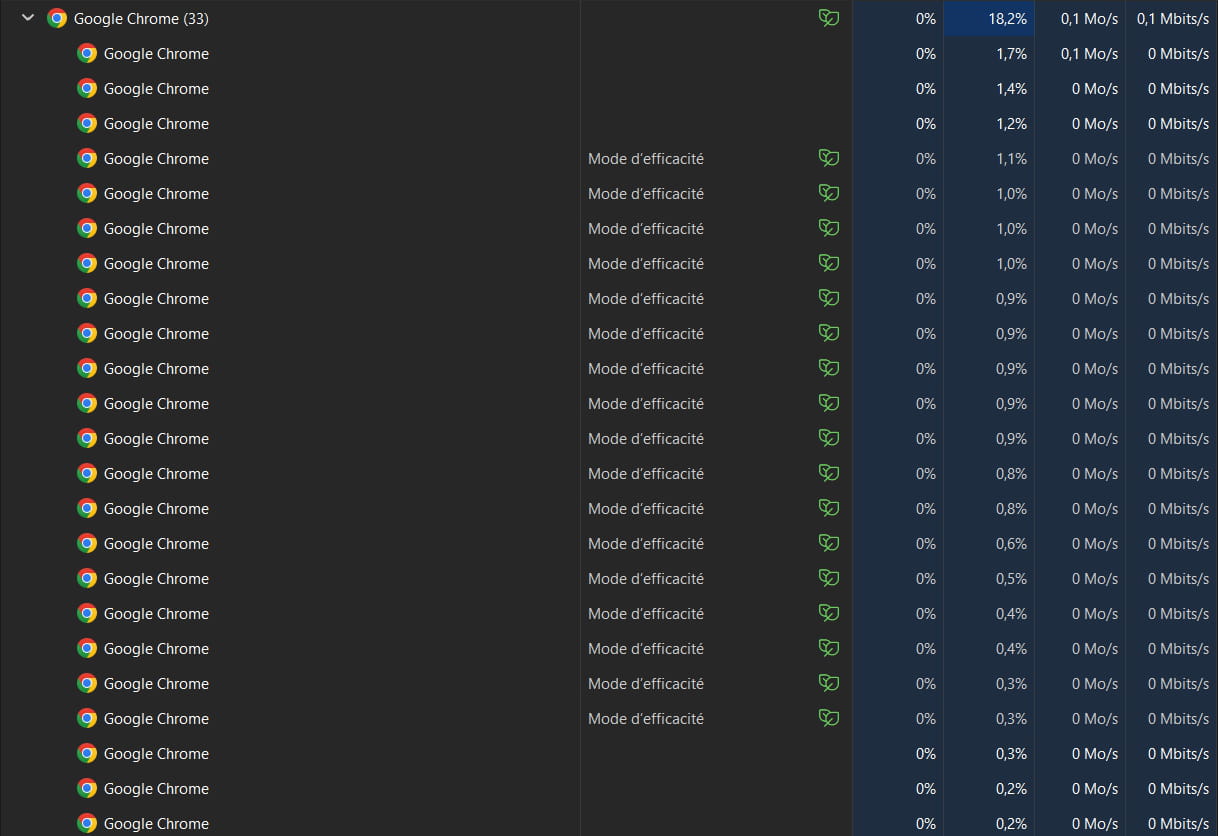Click Chrome icon of the 0,5% process
Image resolution: width=1218 pixels, height=836 pixels.
click(x=87, y=578)
